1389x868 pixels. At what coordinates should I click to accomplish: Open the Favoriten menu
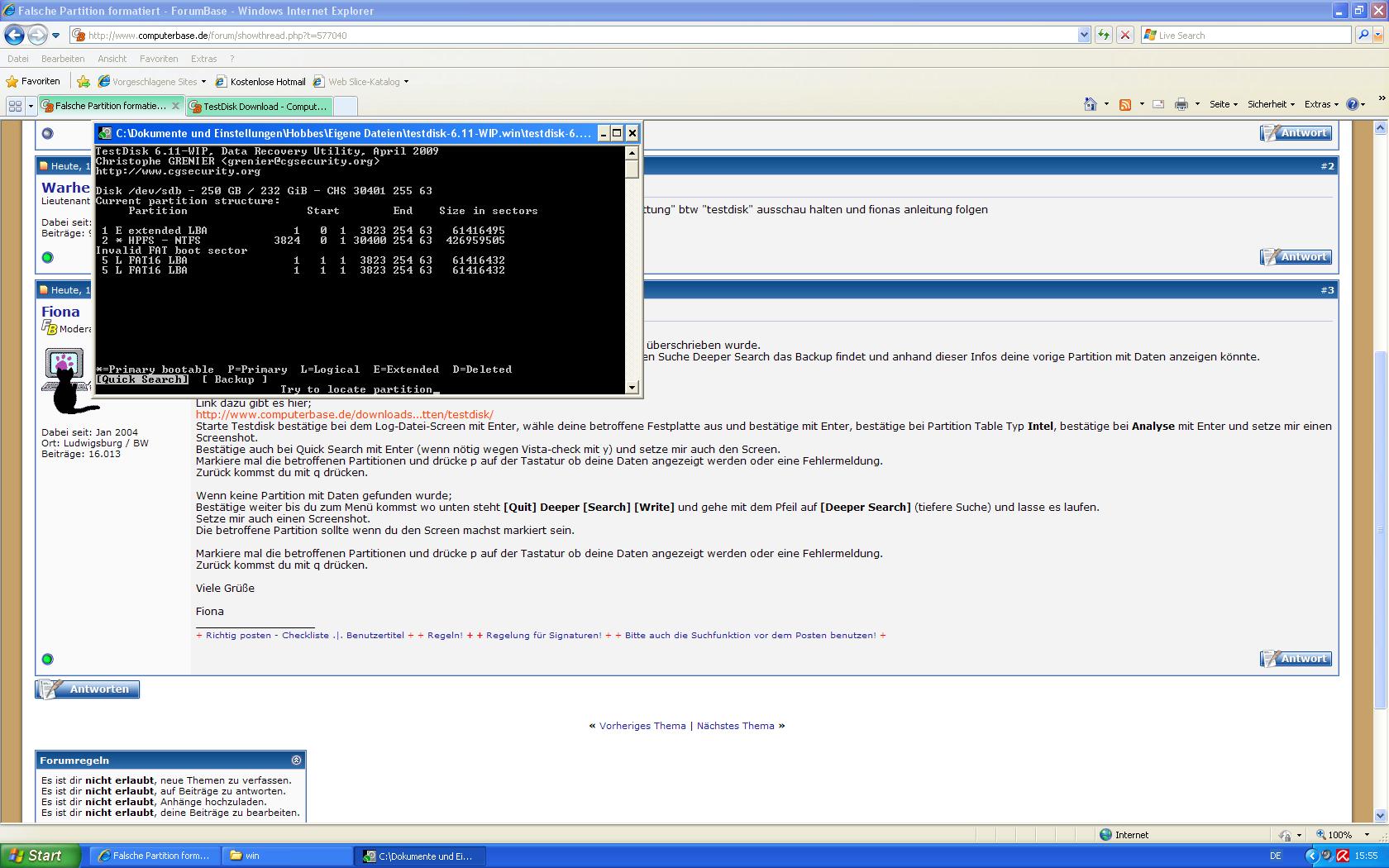coord(159,59)
